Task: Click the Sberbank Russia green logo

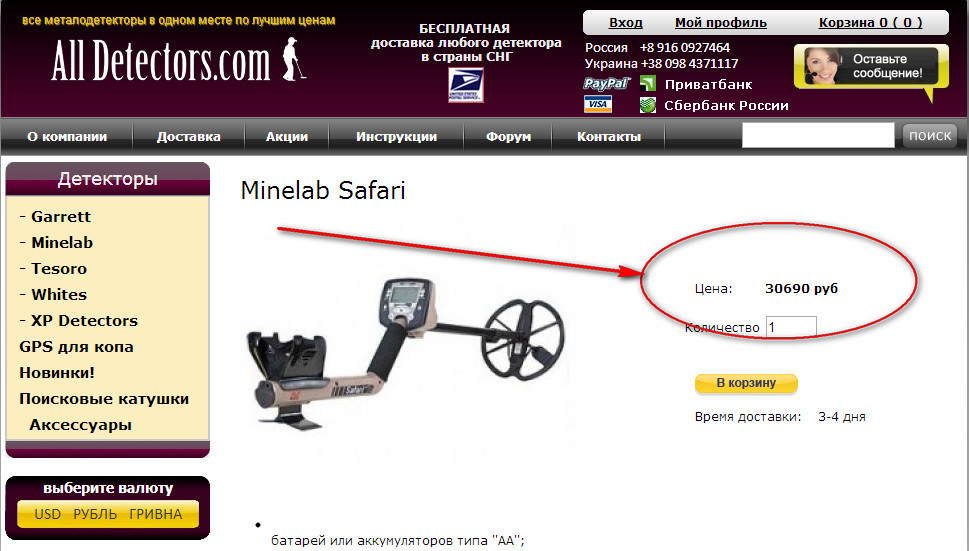Action: pos(648,105)
